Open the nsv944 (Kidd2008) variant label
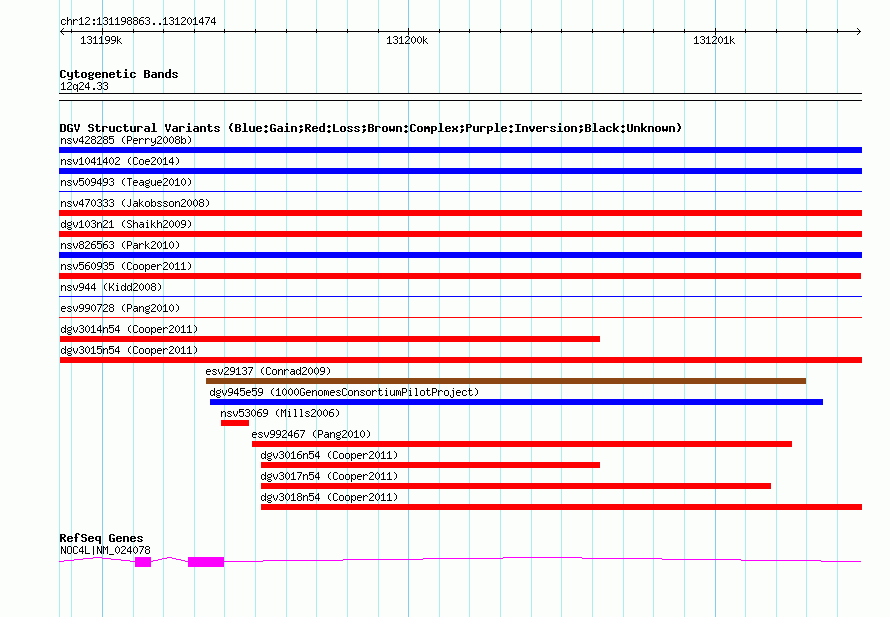Image resolution: width=890 pixels, height=617 pixels. [x=111, y=287]
